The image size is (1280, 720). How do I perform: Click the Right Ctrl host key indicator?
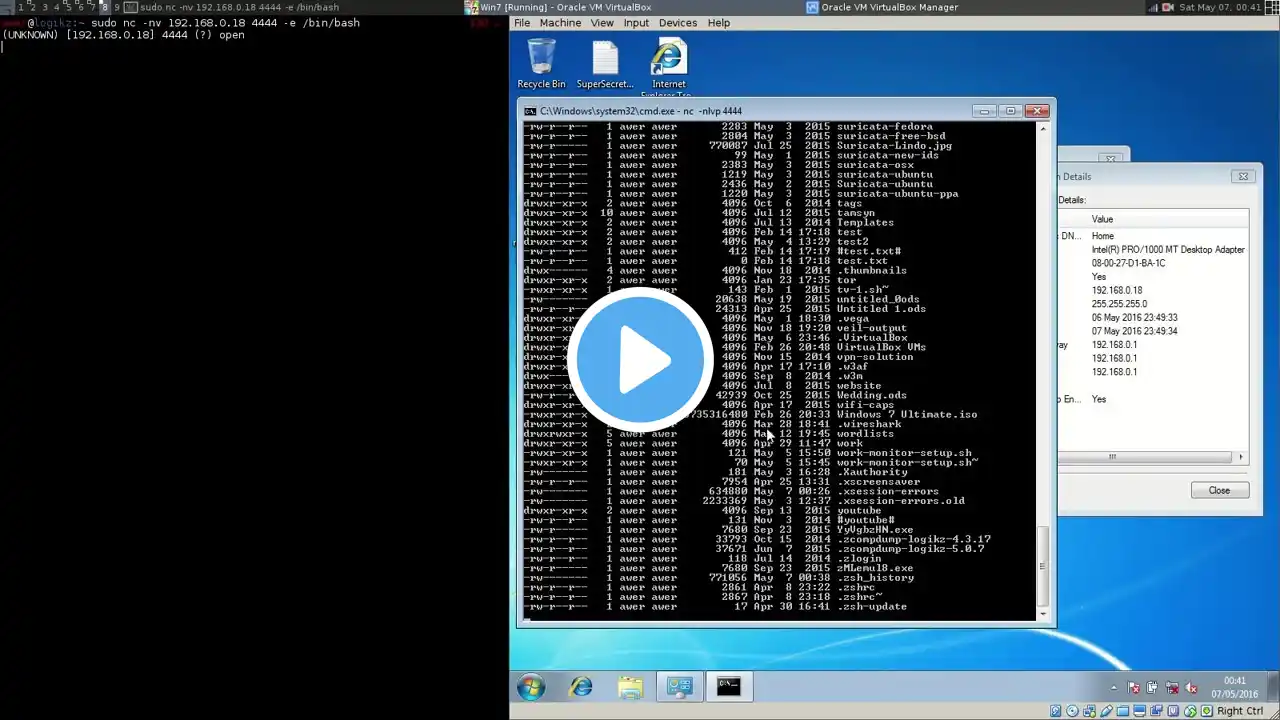(x=1239, y=711)
